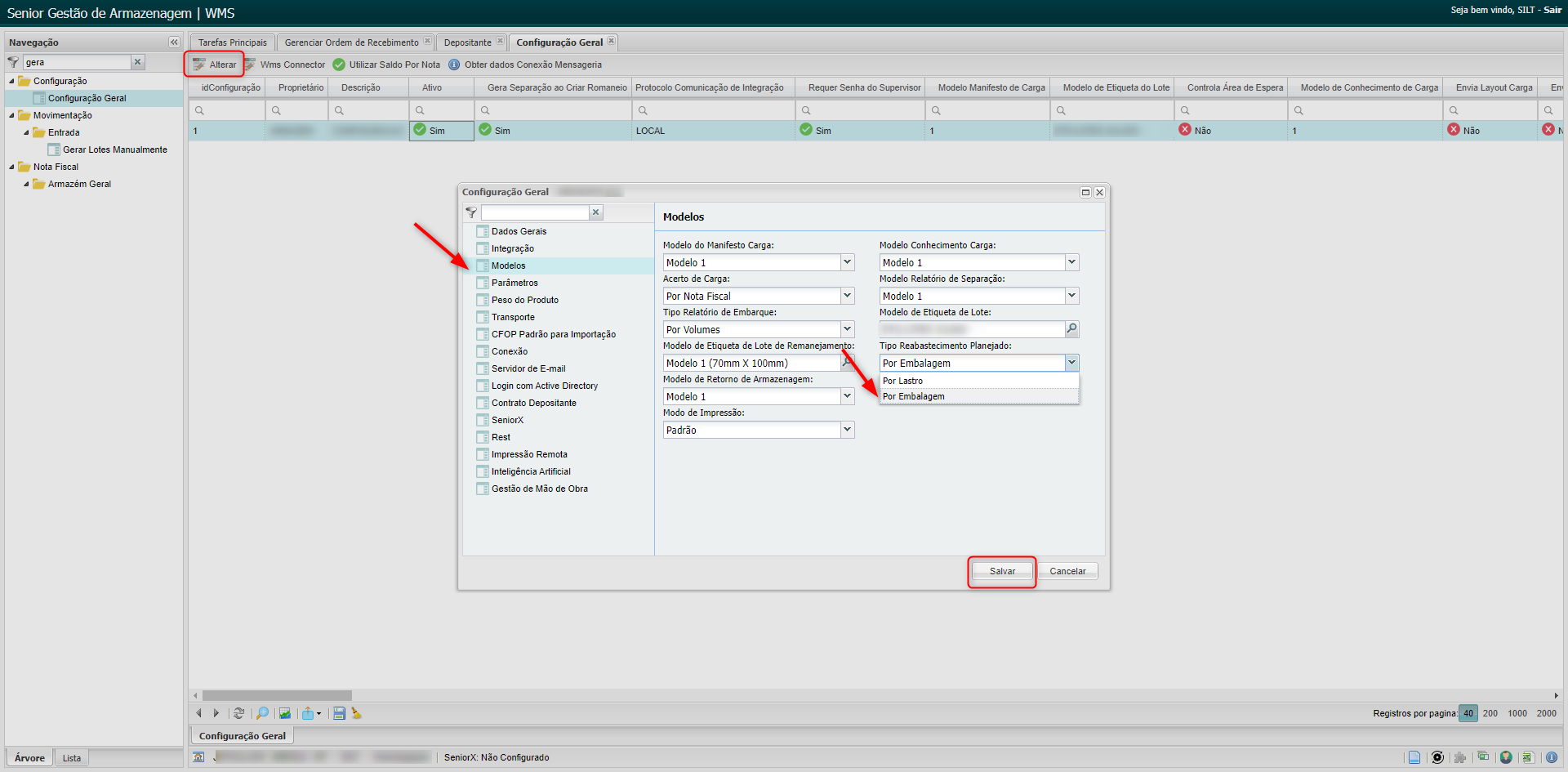This screenshot has height=772, width=1568.
Task: Click the floppy disk save icon
Action: click(339, 713)
